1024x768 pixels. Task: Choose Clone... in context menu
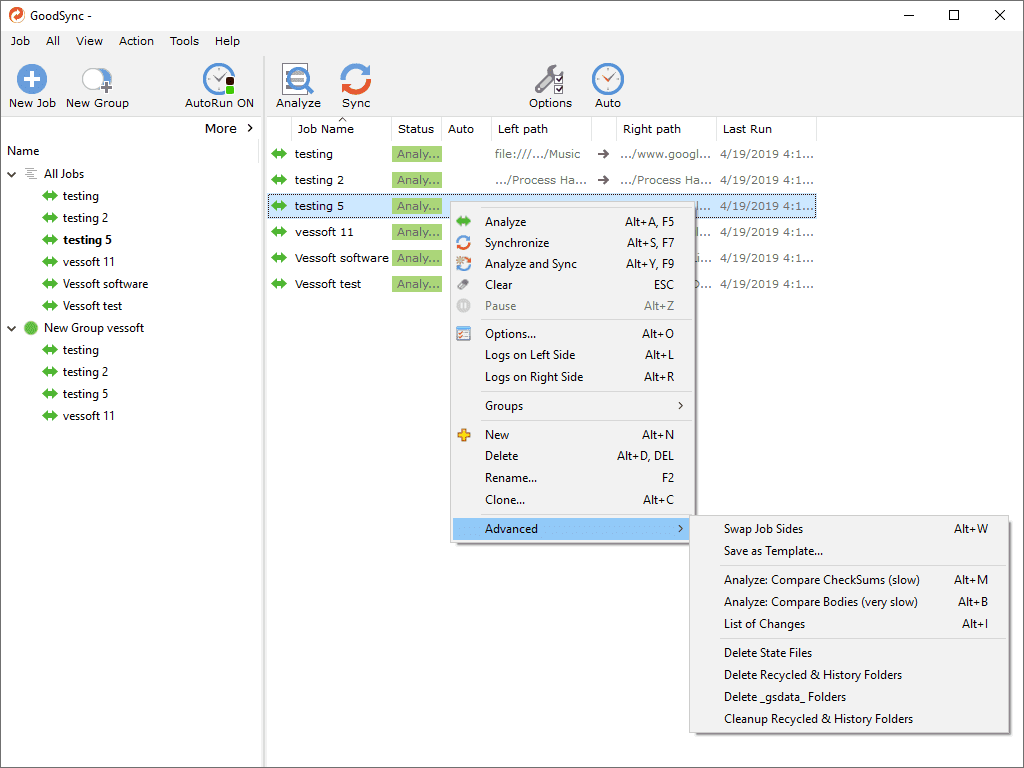[x=573, y=500]
